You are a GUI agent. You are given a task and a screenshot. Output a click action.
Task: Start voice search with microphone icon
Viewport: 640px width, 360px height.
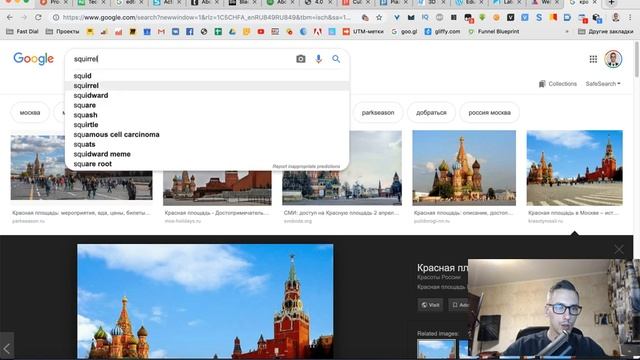pyautogui.click(x=318, y=59)
